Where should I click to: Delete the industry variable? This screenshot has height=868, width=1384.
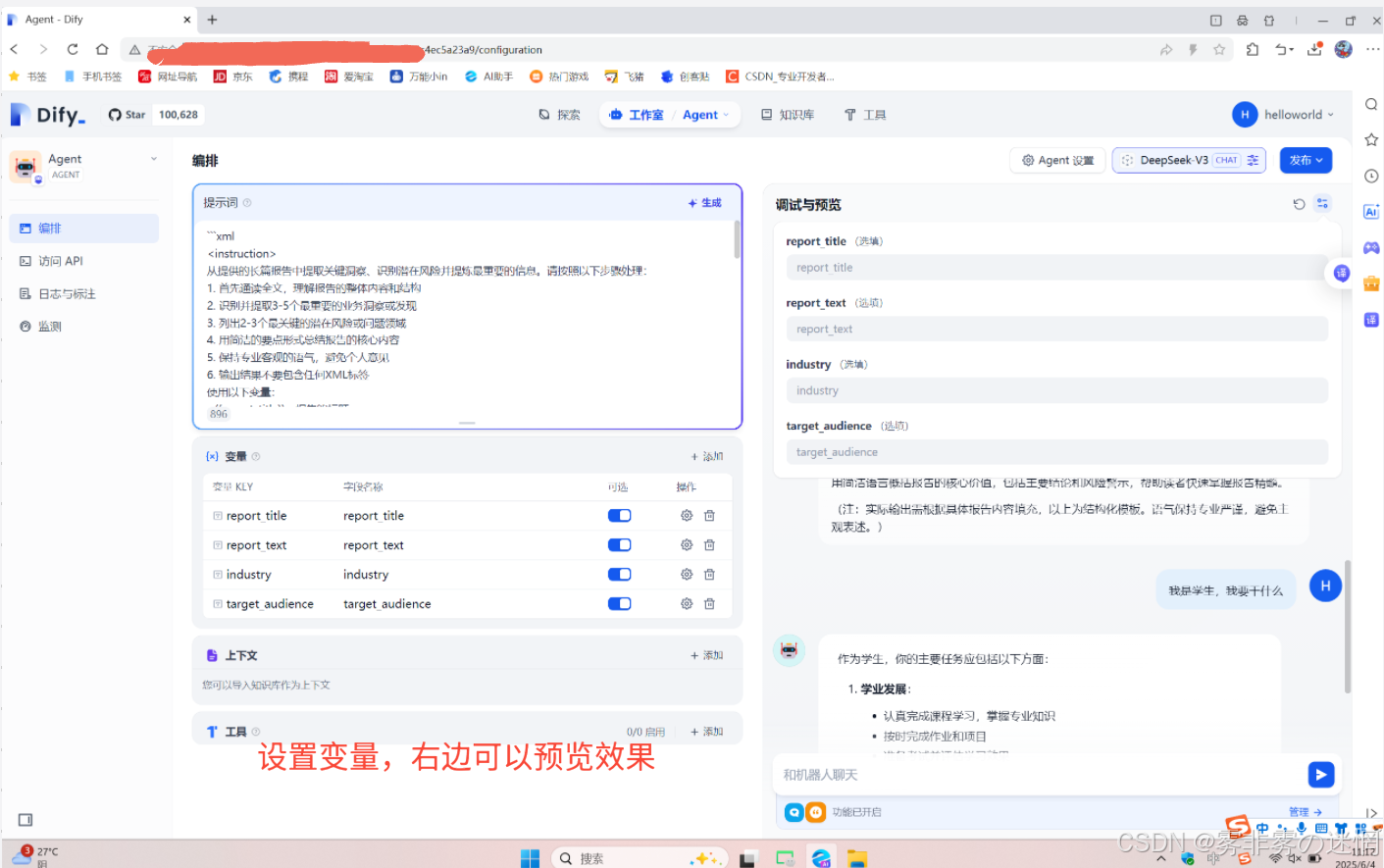[709, 575]
